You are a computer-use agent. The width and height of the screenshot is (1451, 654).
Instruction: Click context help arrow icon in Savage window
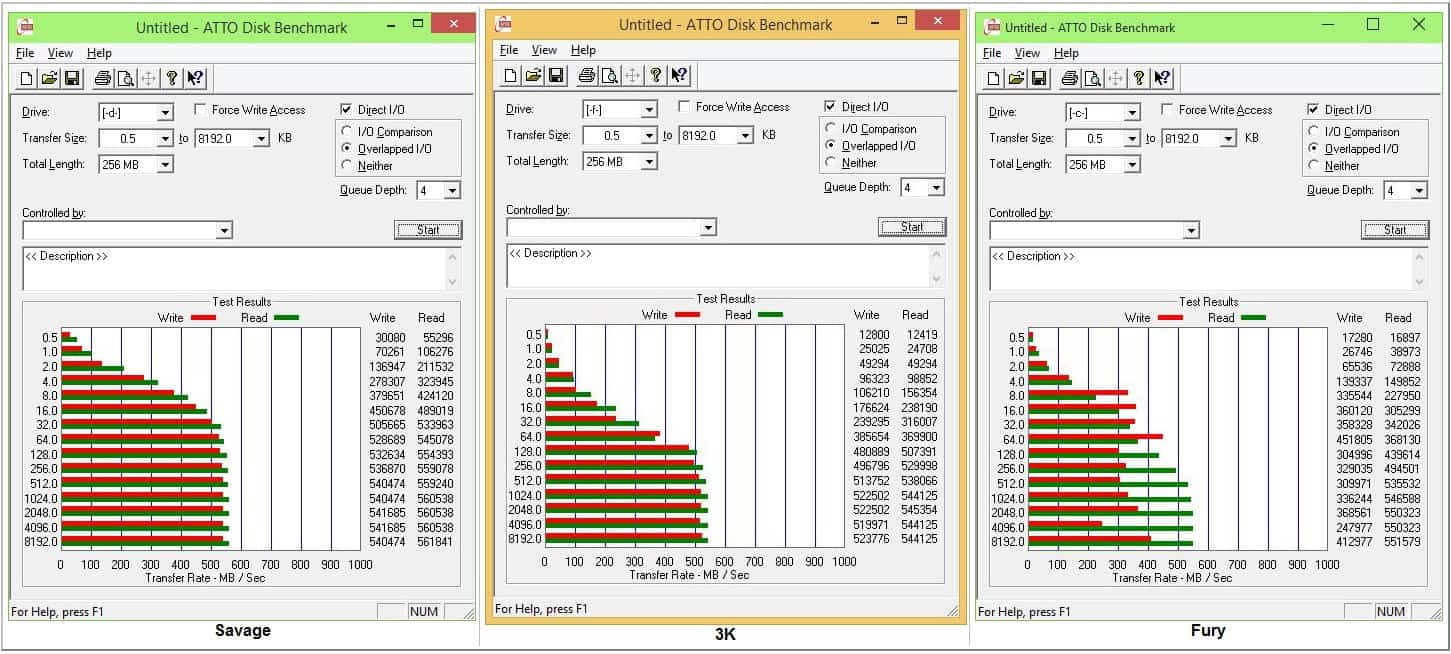(x=195, y=78)
